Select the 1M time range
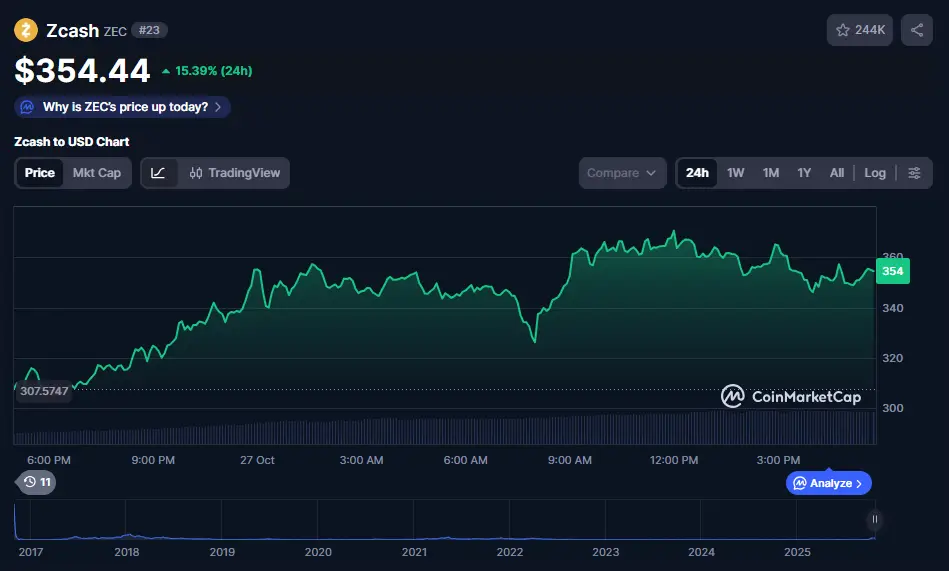This screenshot has width=949, height=571. 770,173
